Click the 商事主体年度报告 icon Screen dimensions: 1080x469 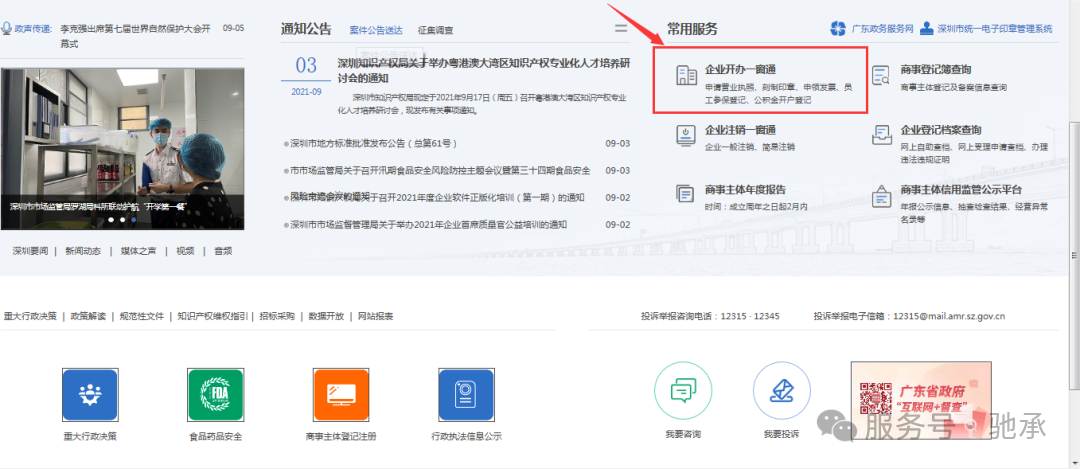coord(686,193)
